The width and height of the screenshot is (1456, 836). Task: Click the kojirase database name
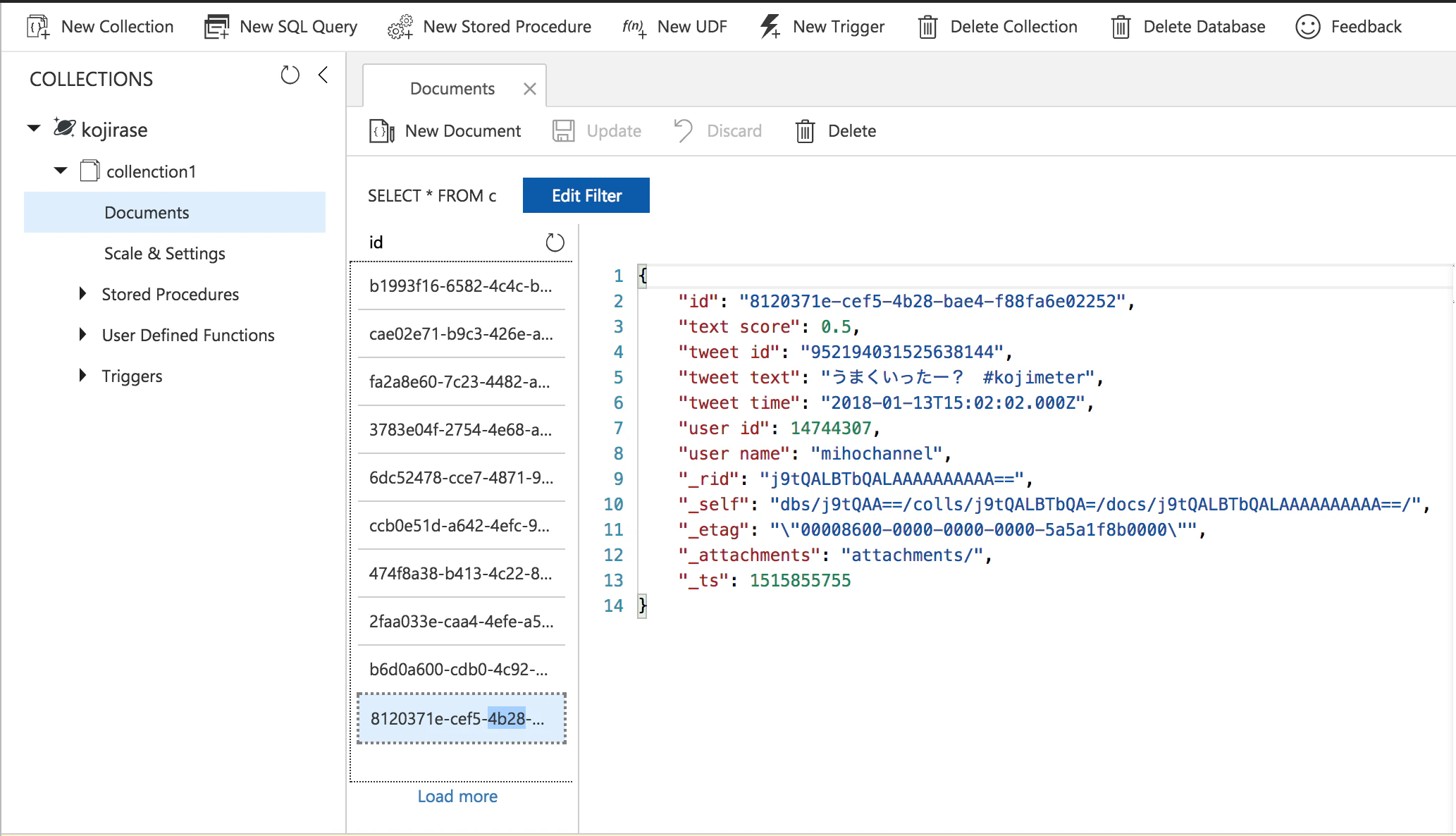tap(114, 130)
